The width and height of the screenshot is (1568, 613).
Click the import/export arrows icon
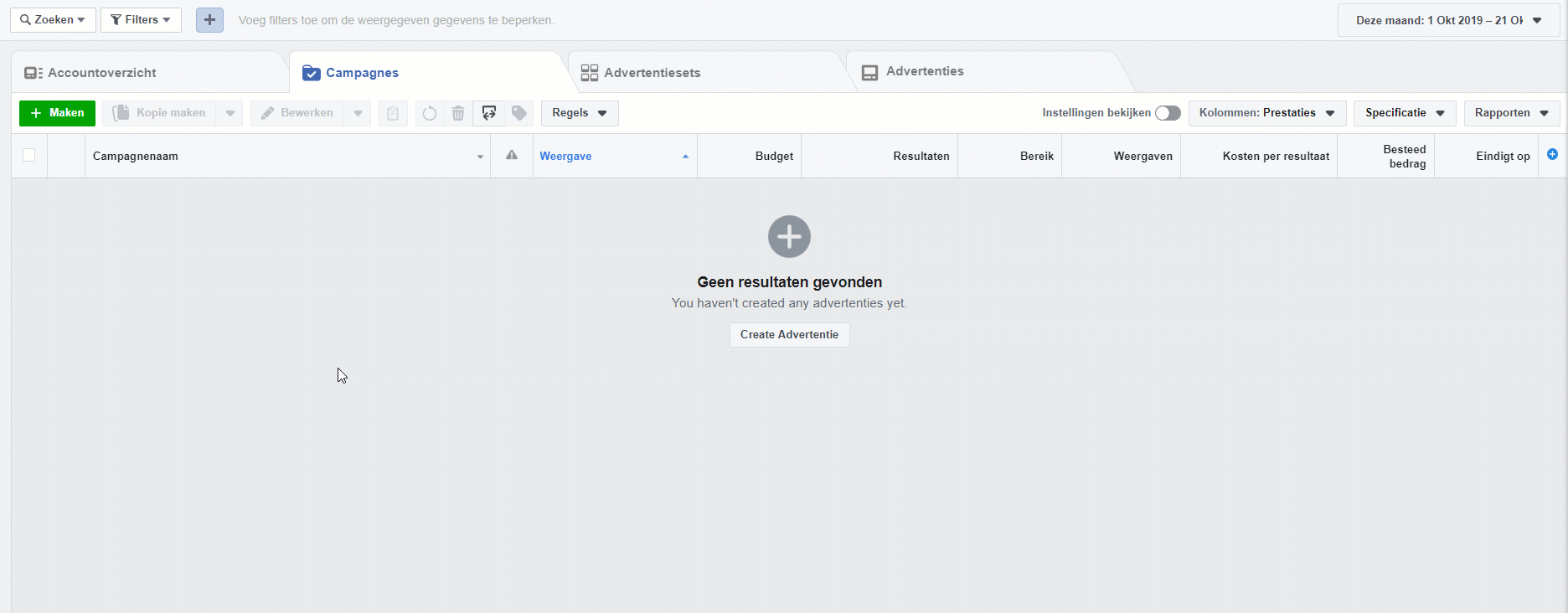pyautogui.click(x=489, y=113)
